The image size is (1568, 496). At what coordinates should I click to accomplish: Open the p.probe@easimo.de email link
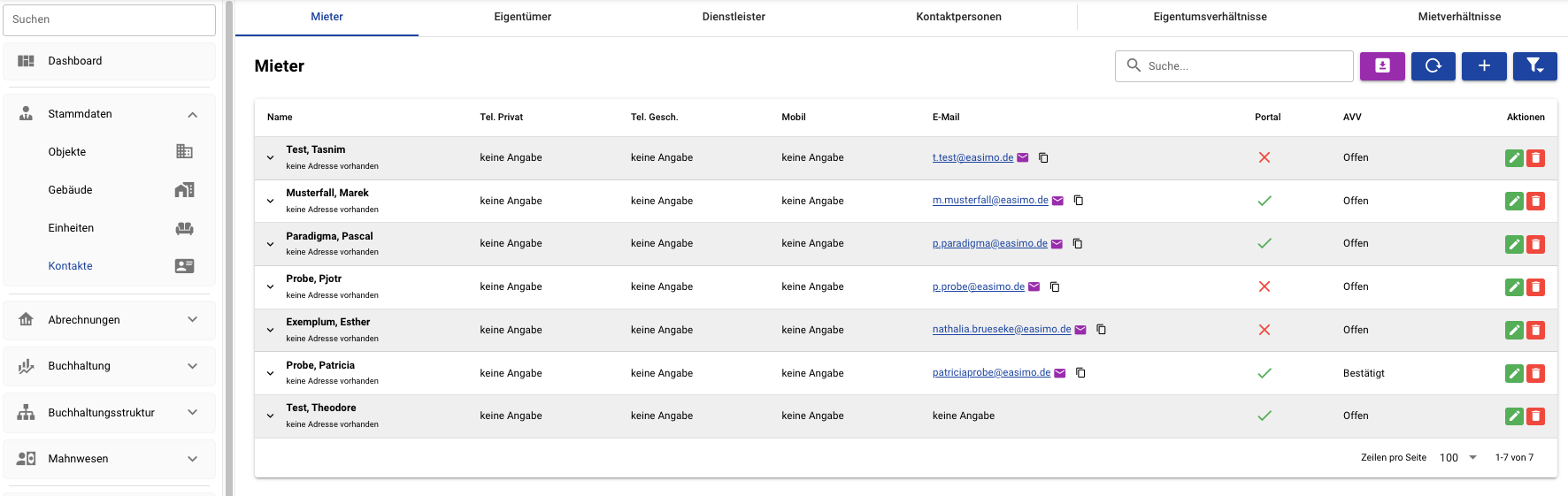coord(979,286)
